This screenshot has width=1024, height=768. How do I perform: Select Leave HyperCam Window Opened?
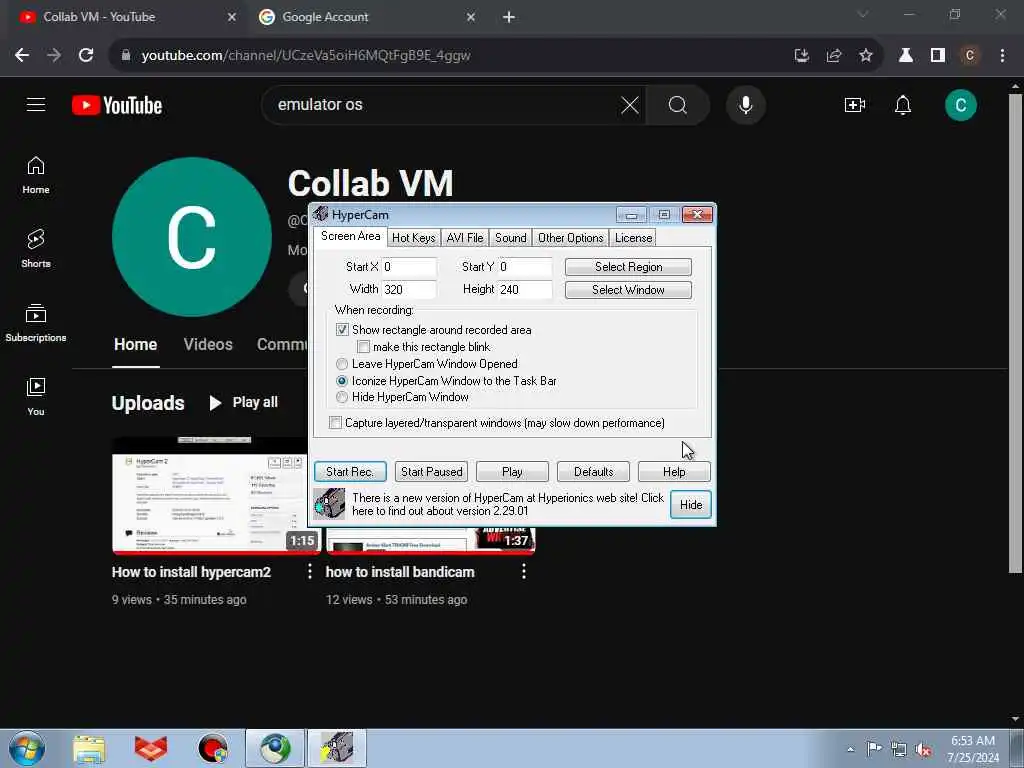tap(342, 364)
